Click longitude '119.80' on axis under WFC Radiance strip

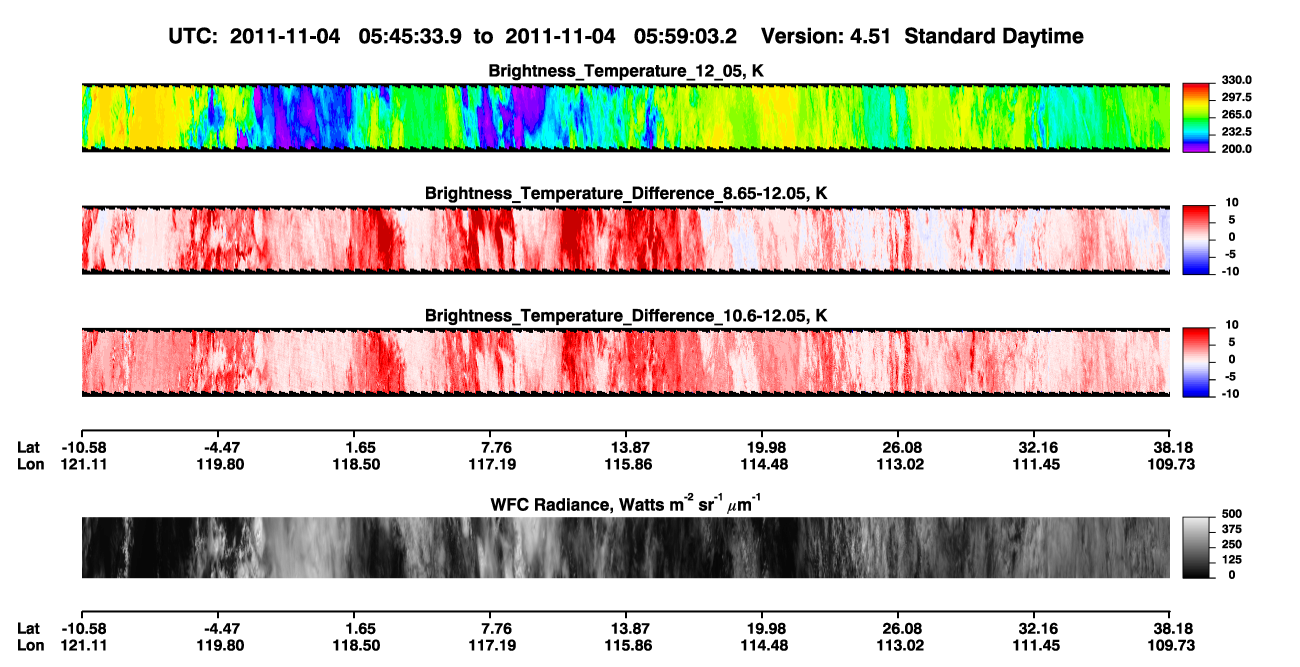(x=222, y=646)
